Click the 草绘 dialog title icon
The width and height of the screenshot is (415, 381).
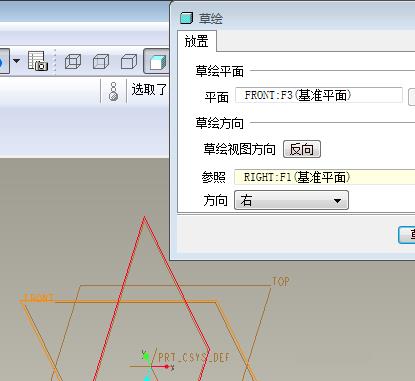[186, 18]
